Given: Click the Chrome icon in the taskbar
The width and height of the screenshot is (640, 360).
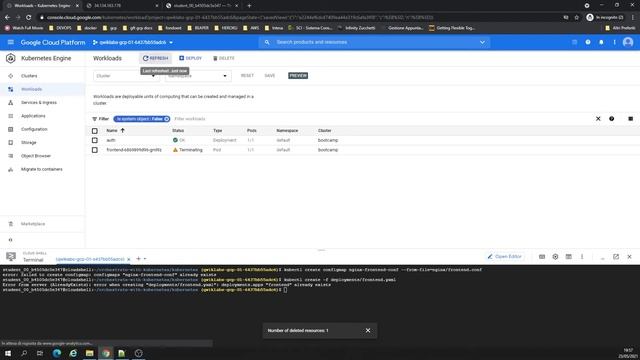Looking at the screenshot, I should pos(106,353).
